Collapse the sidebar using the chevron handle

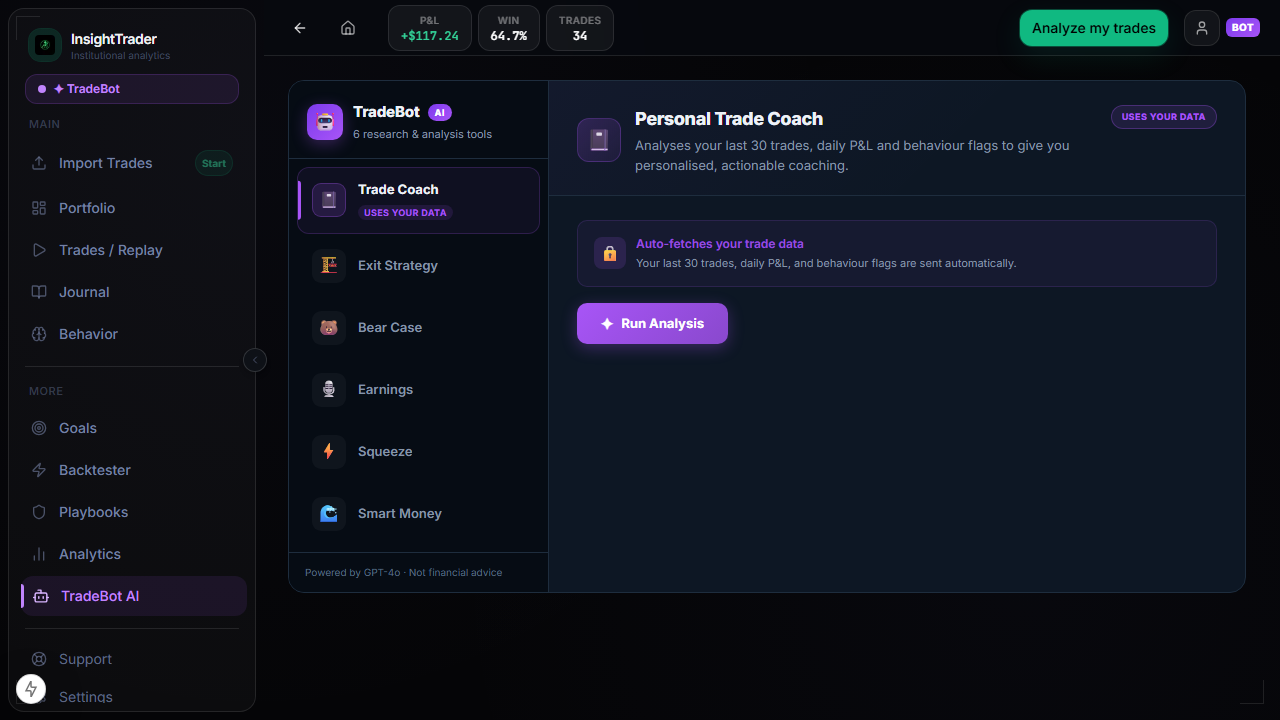(x=255, y=359)
